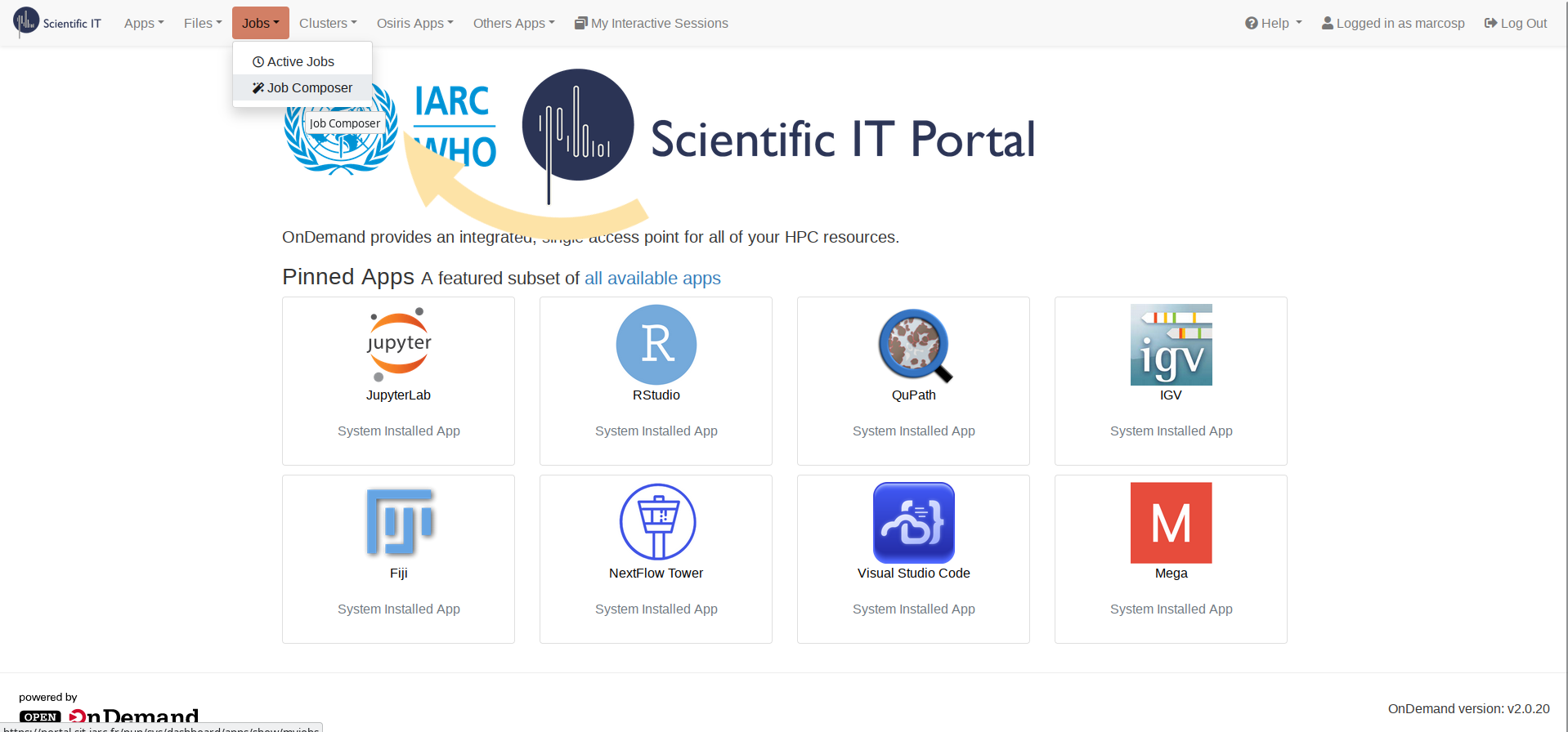Open the IGV app icon
Screen dimensions: 1568x732
point(1171,345)
